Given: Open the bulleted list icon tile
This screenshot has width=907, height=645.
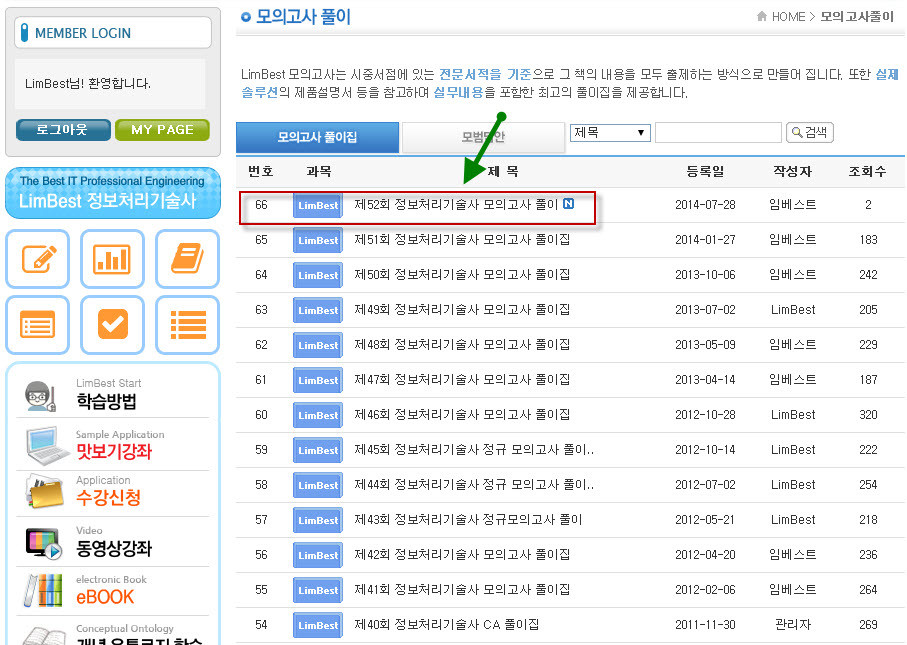Looking at the screenshot, I should pyautogui.click(x=187, y=325).
